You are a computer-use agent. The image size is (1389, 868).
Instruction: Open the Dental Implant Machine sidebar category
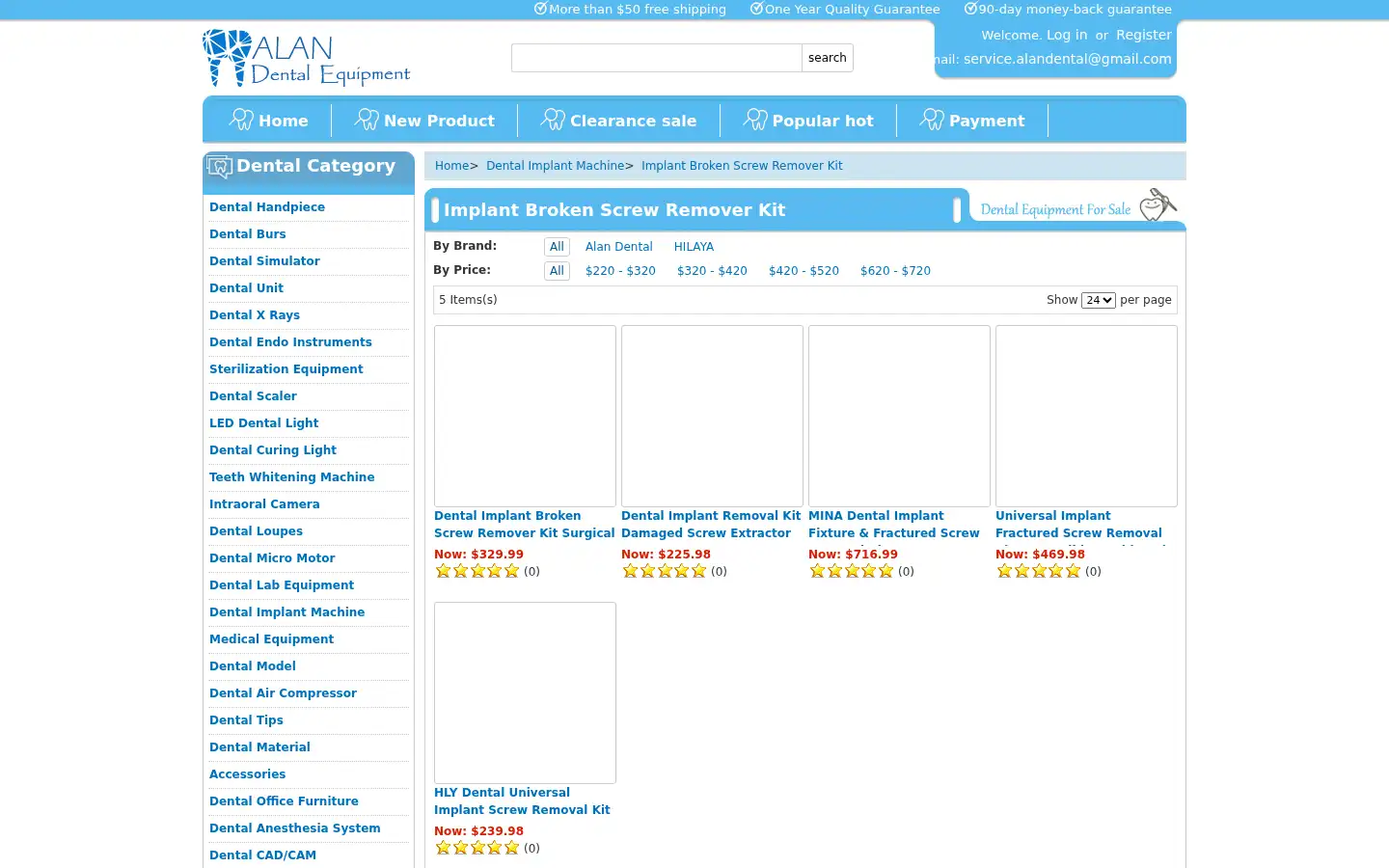286,612
